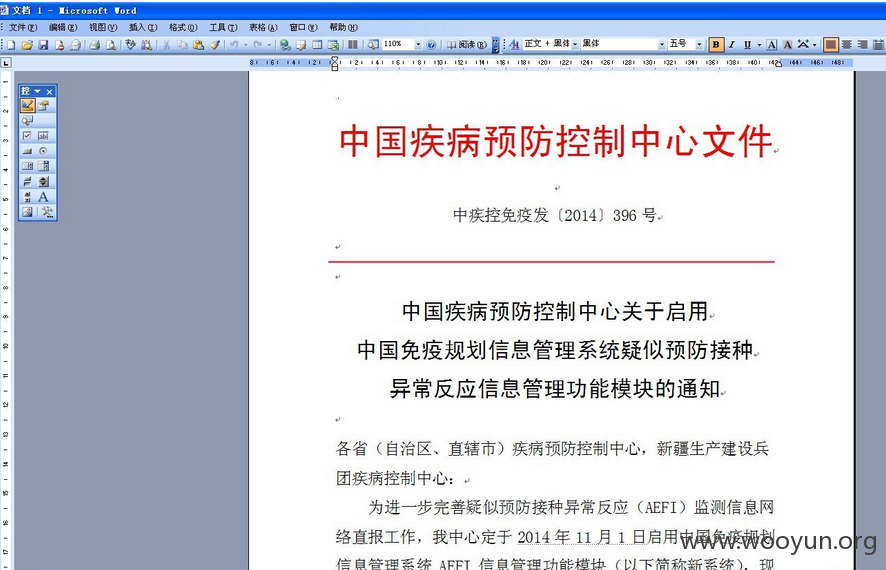Viewport: 886px width, 570px height.
Task: Select Scroll Bar control tool
Action: coord(27,197)
